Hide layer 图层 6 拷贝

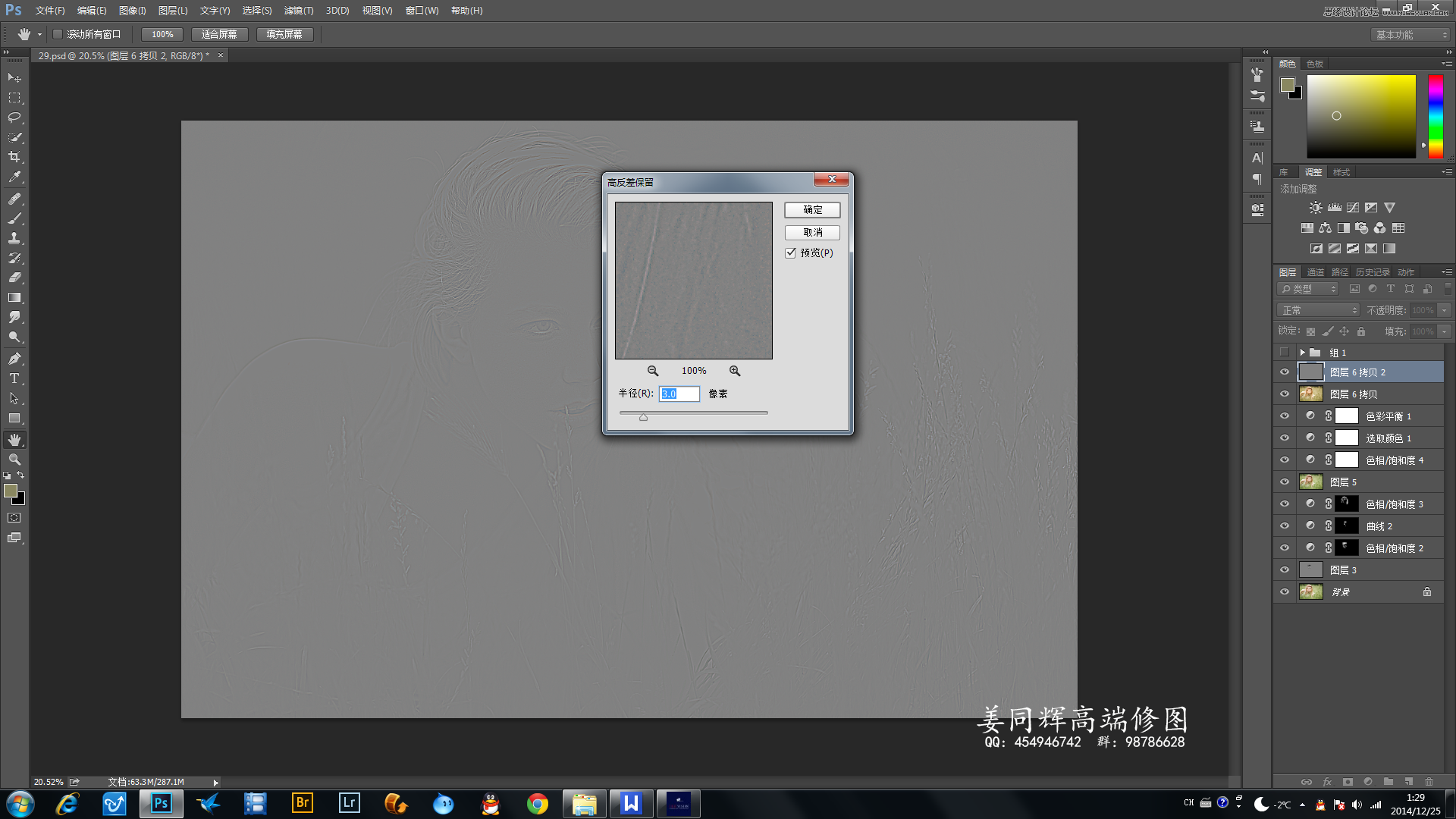[1285, 394]
